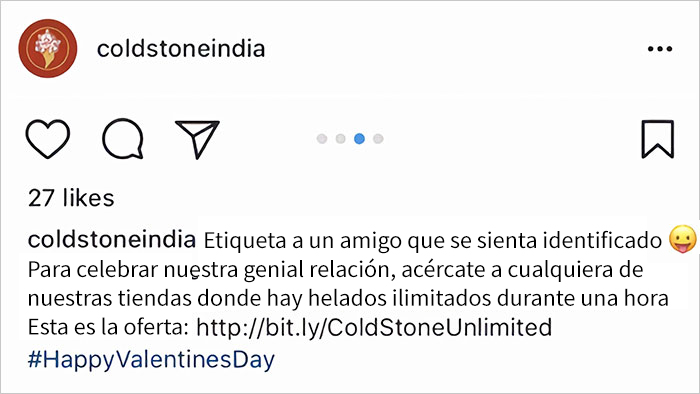Image resolution: width=700 pixels, height=394 pixels.
Task: Select the active blue carousel dot
Action: pos(359,139)
